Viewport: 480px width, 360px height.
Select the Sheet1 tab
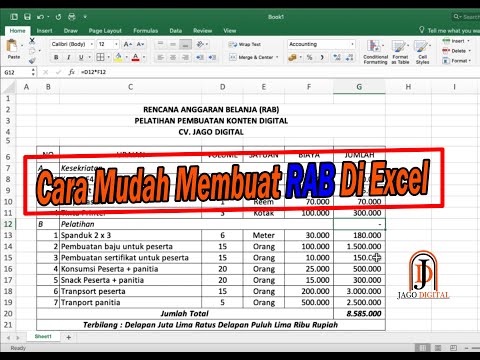tap(43, 337)
